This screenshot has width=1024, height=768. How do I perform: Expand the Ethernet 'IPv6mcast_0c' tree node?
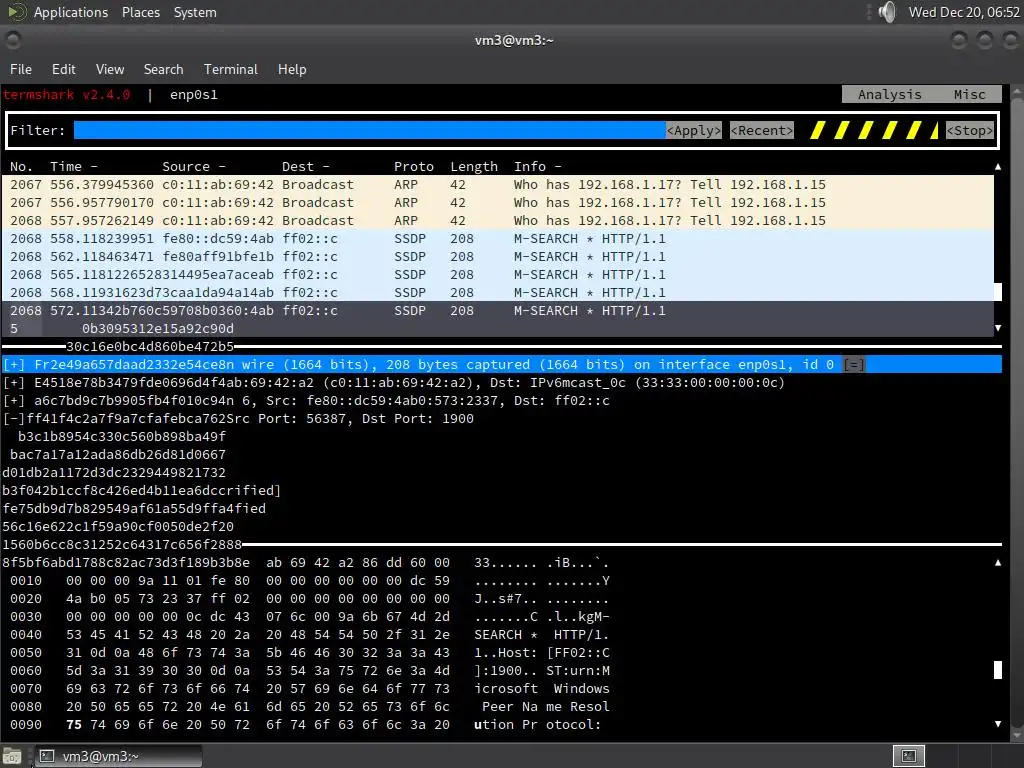(x=14, y=383)
